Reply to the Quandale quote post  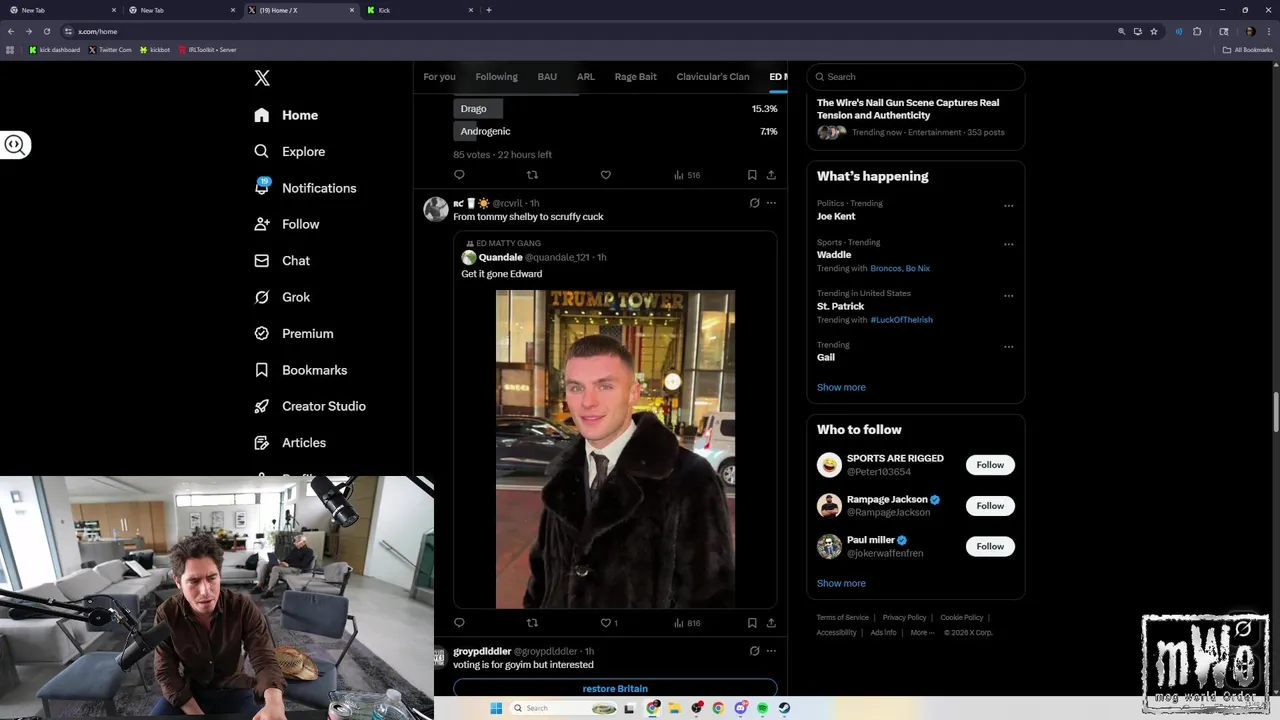click(459, 623)
